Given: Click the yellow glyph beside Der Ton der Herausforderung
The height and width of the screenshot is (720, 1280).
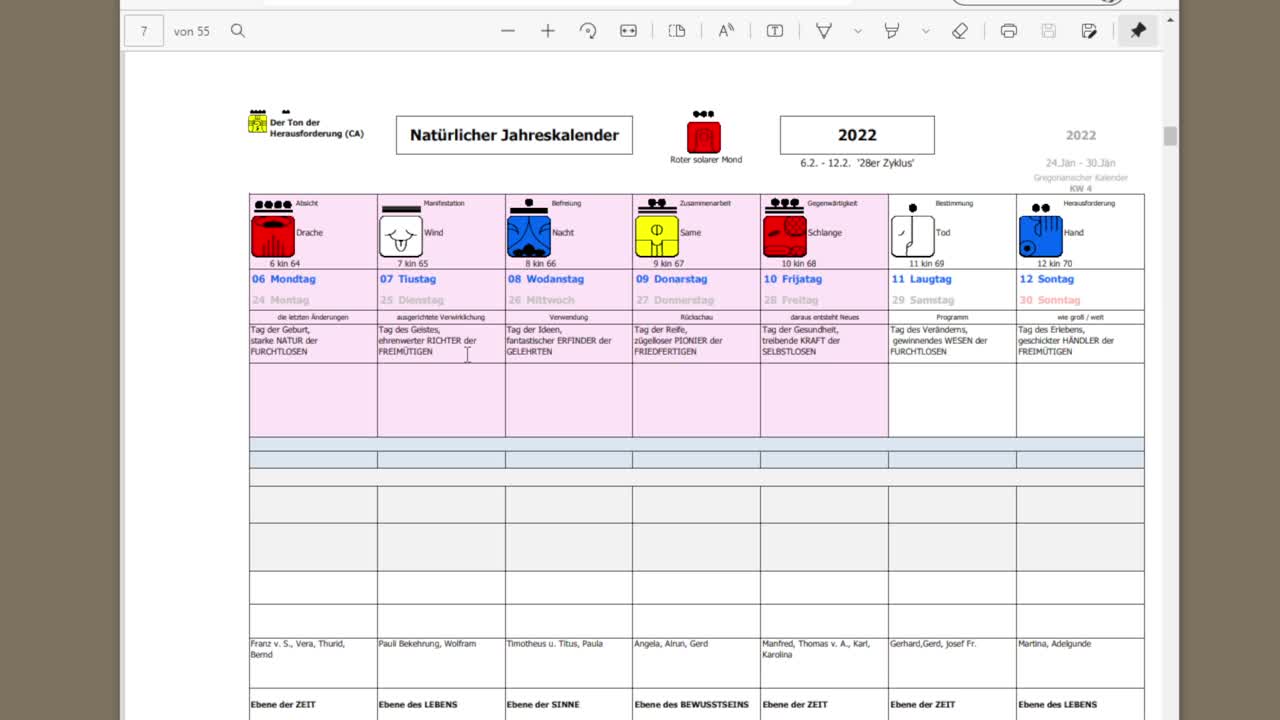Looking at the screenshot, I should coord(257,123).
